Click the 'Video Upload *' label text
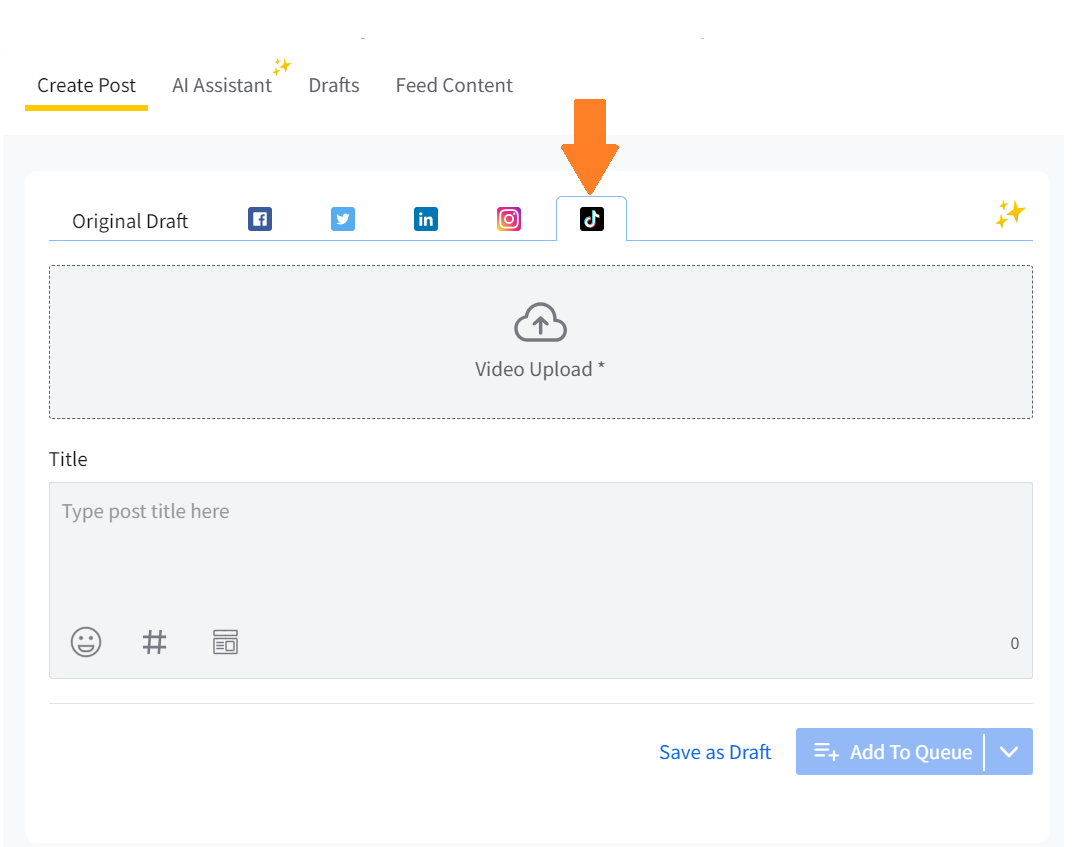The image size is (1075, 847). (x=540, y=369)
